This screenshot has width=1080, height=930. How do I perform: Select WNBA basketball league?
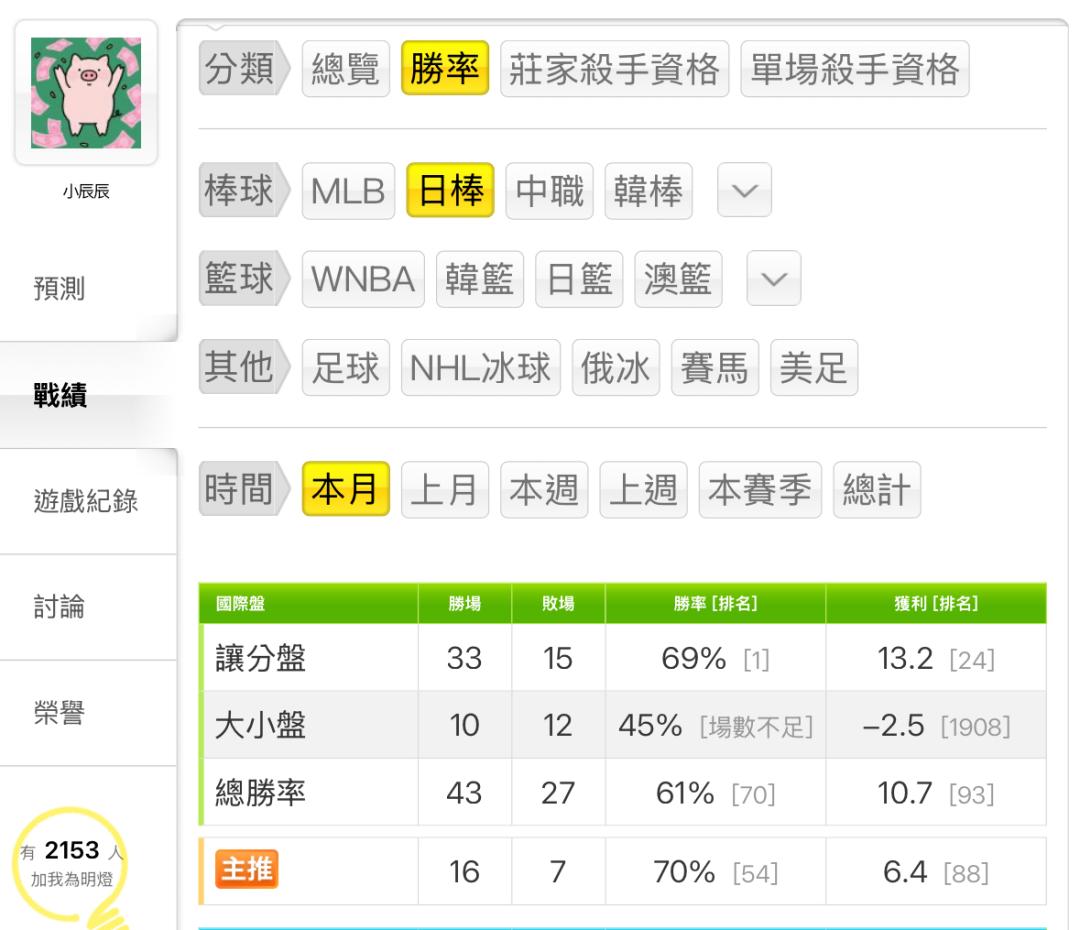[363, 279]
